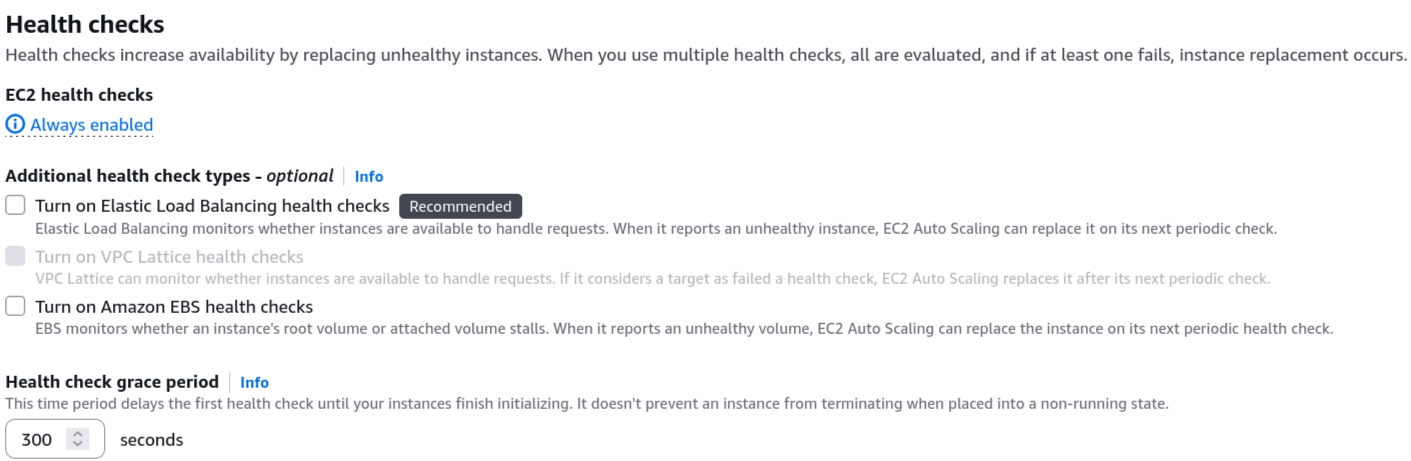Screen dimensions: 1411x461
Task: Click the Additional health check types heading
Action: point(170,176)
